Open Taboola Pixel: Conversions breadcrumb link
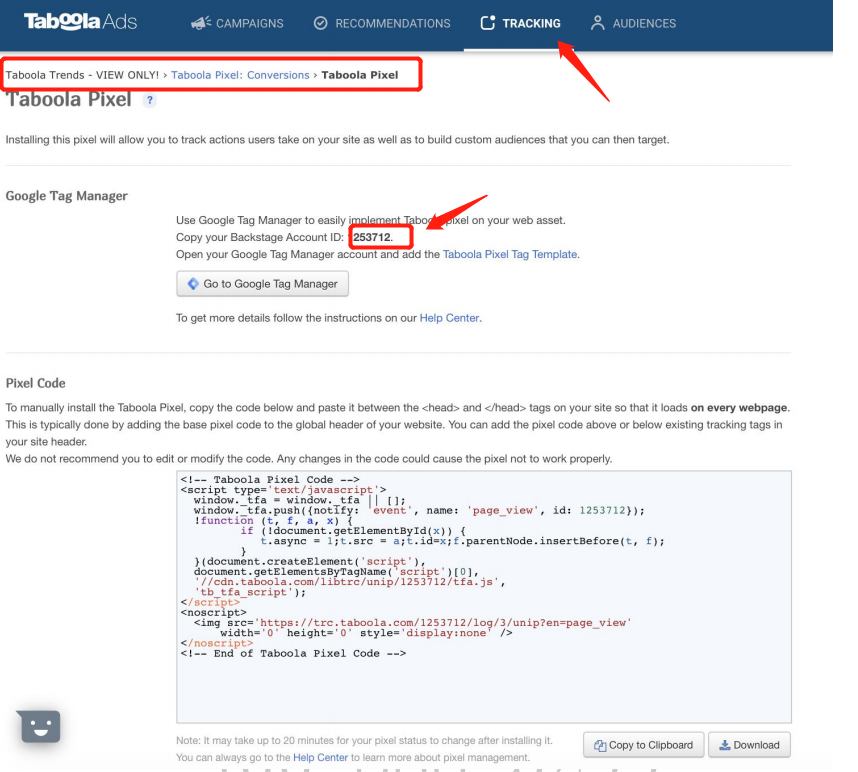 pos(240,75)
